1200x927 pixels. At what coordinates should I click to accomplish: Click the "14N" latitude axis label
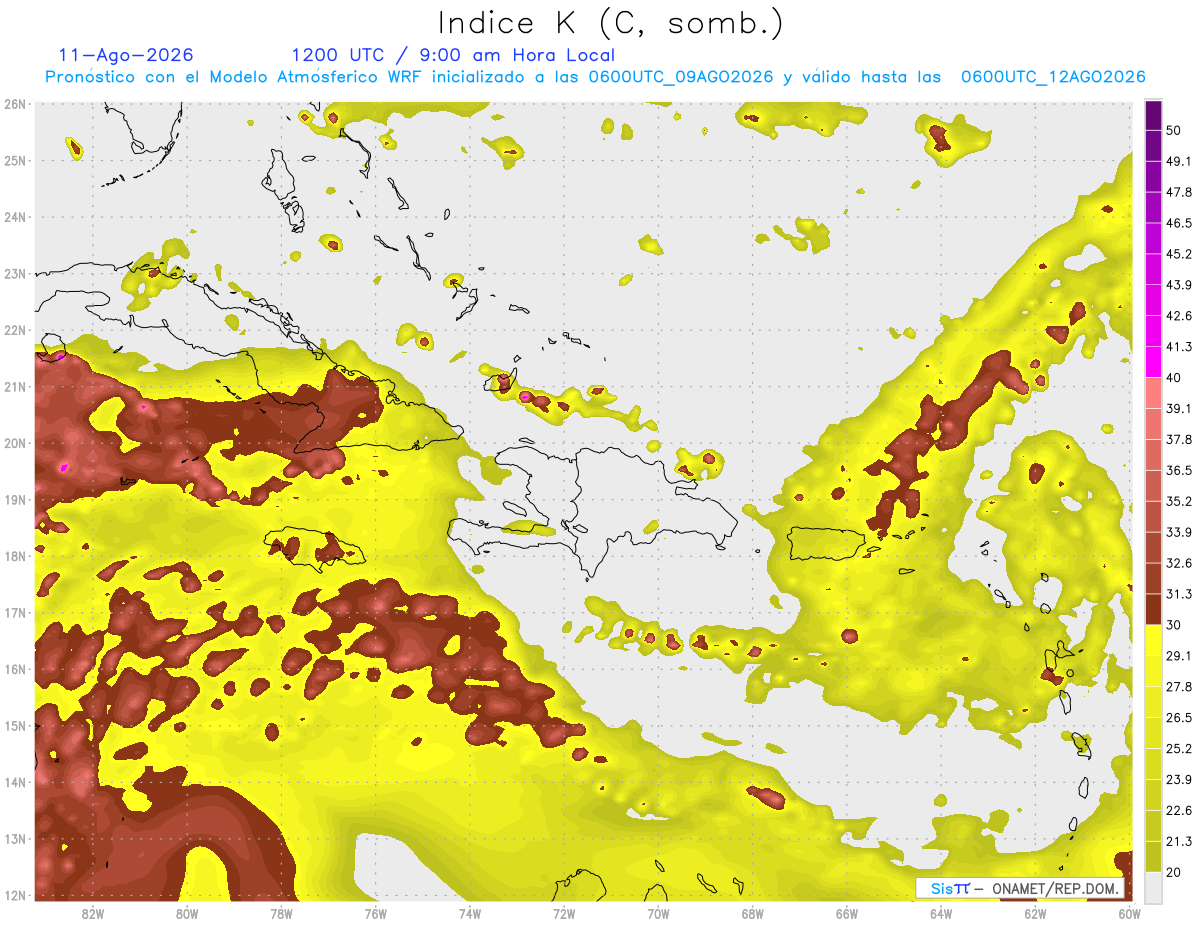[14, 782]
